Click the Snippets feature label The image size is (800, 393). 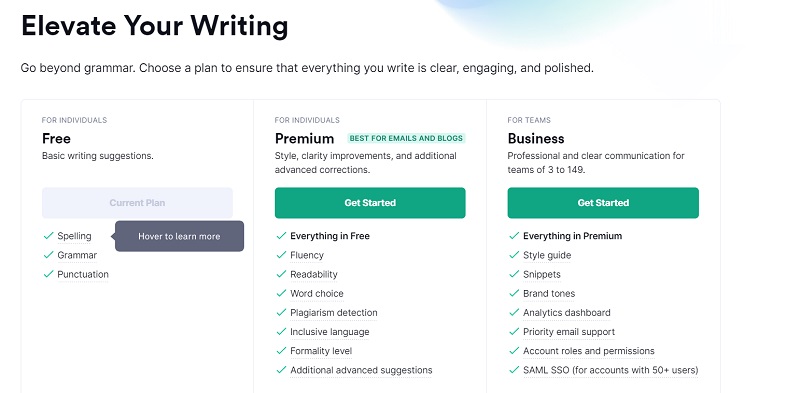[542, 275]
